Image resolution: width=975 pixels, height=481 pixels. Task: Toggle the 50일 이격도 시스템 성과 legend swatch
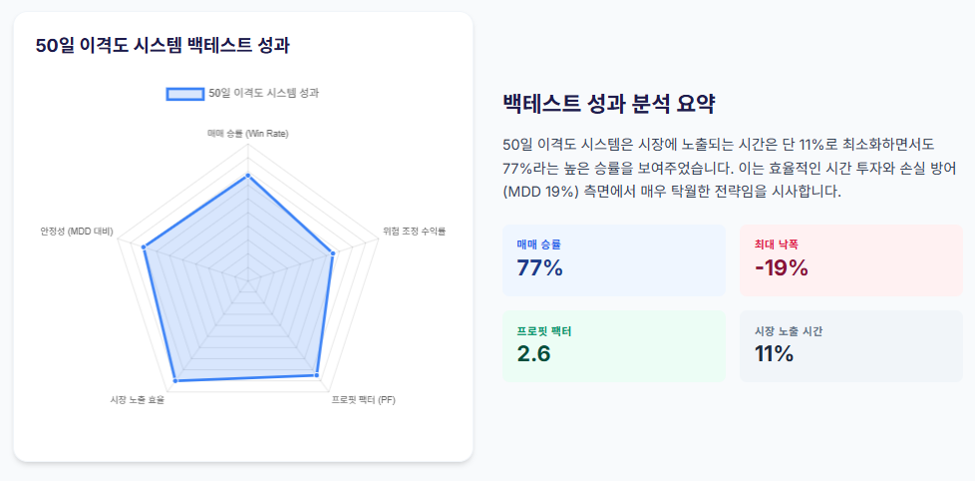point(185,94)
